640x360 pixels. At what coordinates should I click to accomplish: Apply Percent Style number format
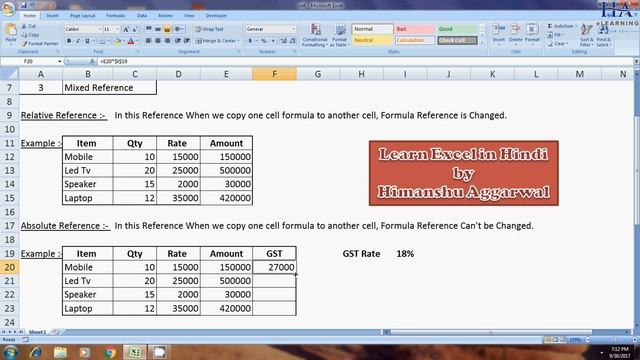coord(264,41)
